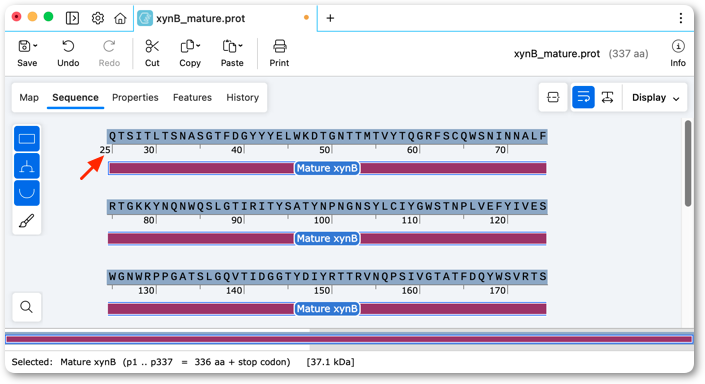This screenshot has height=384, width=705.
Task: Open the Save dropdown arrow
Action: 36,46
